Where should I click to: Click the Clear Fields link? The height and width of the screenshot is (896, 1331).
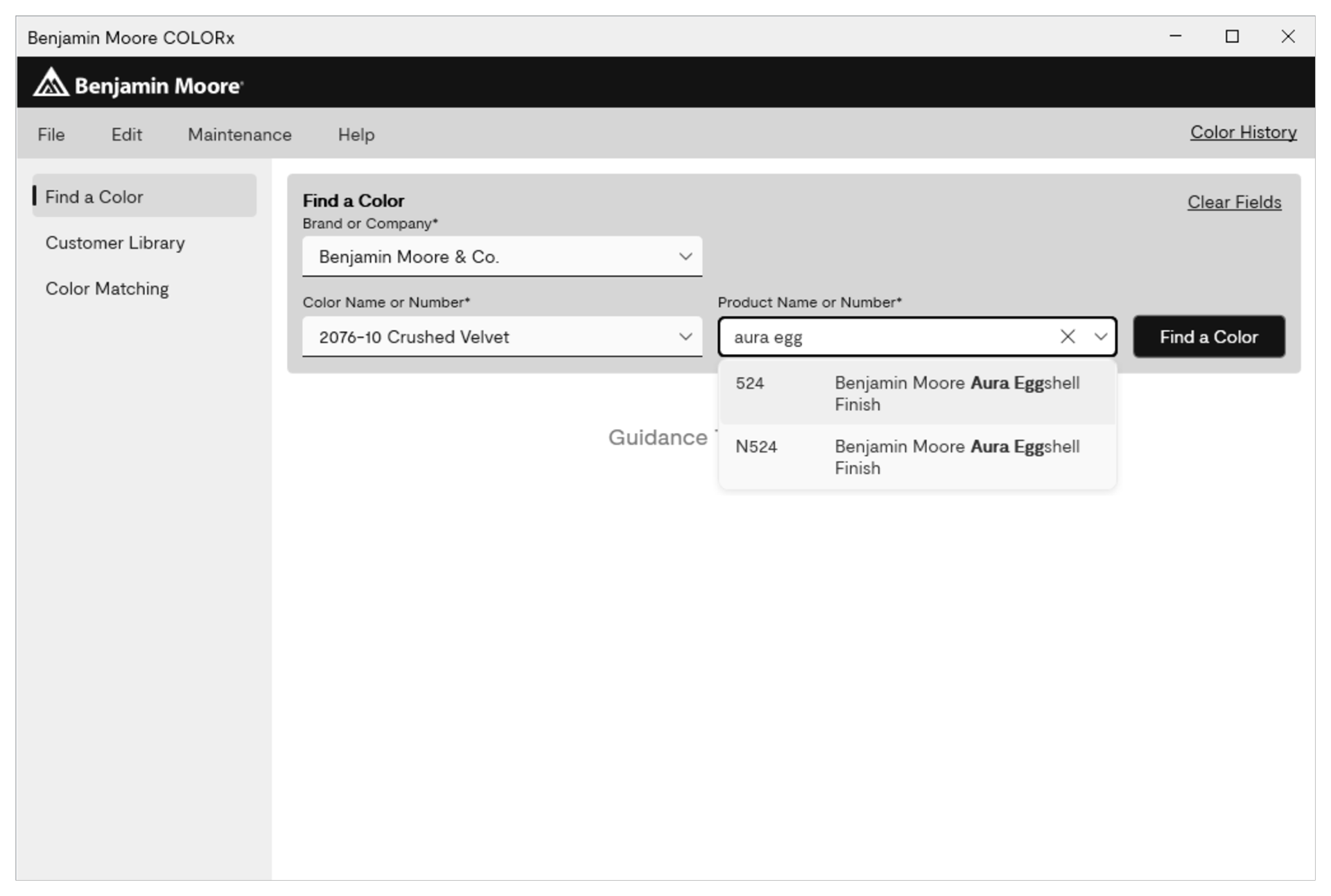pos(1234,202)
